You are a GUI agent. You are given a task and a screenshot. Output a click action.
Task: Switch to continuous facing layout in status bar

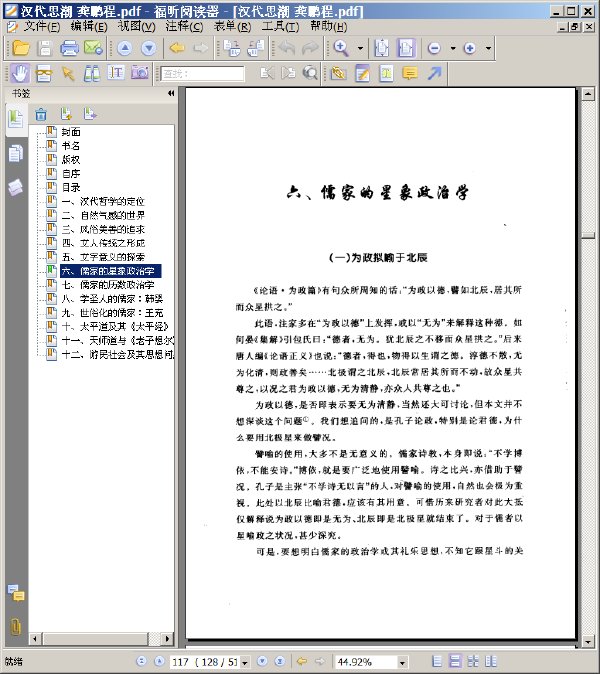[x=491, y=661]
